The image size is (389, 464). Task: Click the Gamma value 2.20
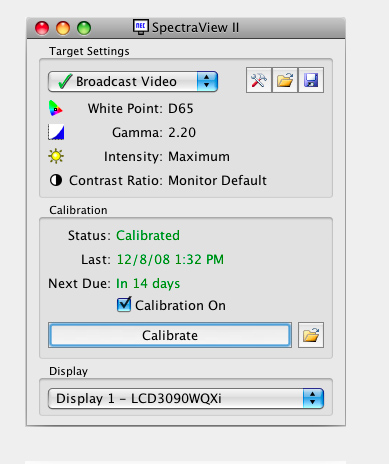coord(182,133)
